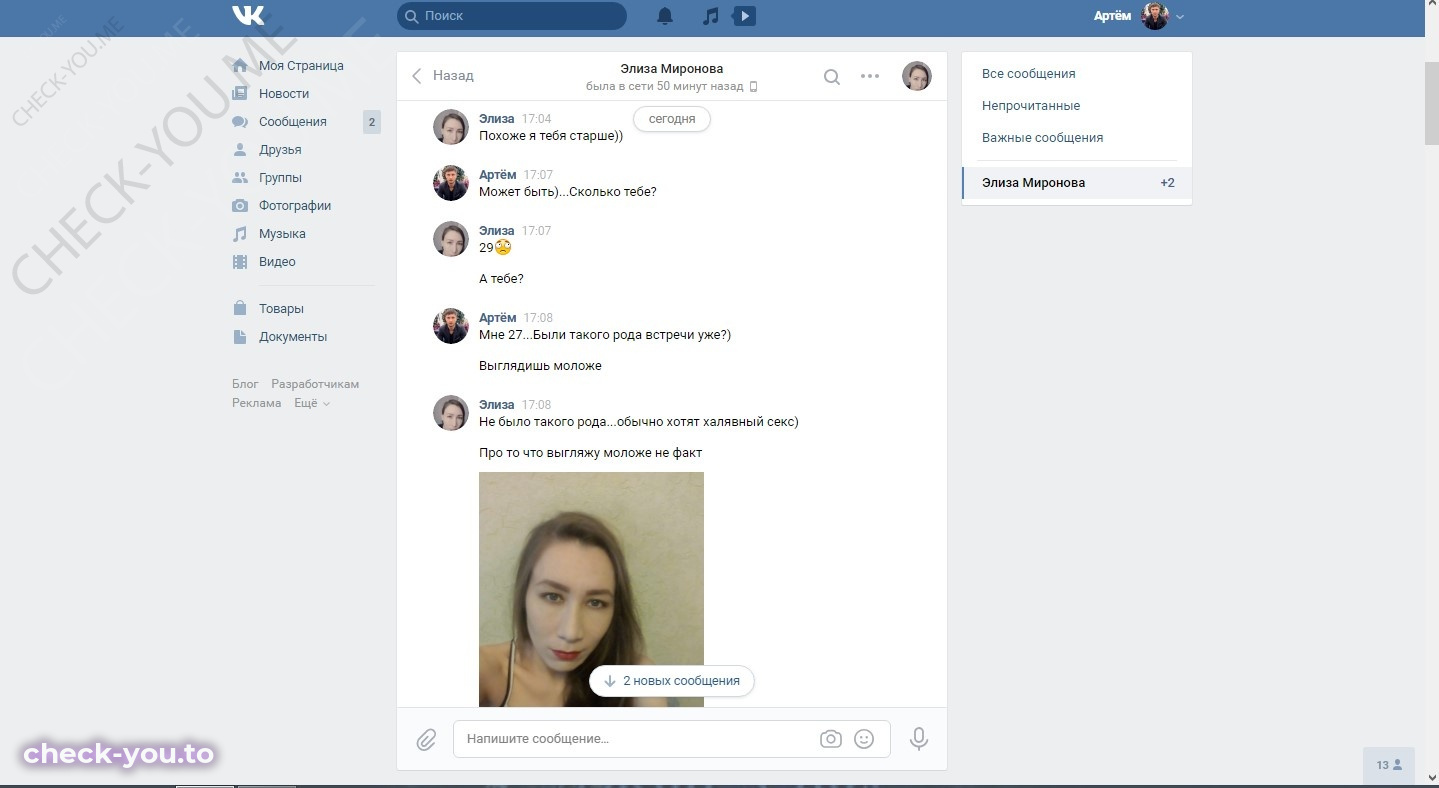Click Элиза's avatar next to 17:04 message
1439x788 pixels.
(x=451, y=127)
